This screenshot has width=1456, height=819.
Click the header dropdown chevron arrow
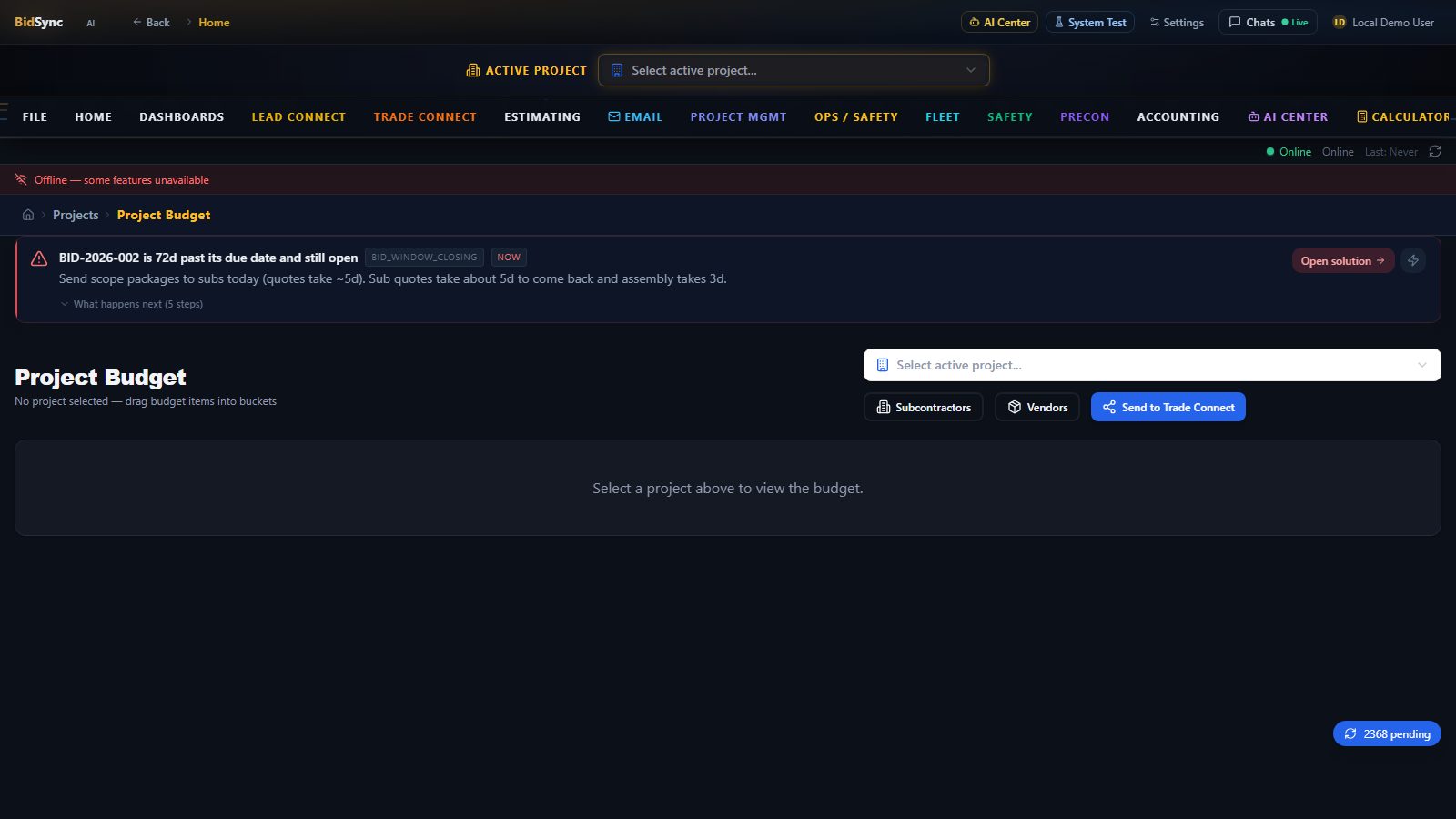pos(971,70)
